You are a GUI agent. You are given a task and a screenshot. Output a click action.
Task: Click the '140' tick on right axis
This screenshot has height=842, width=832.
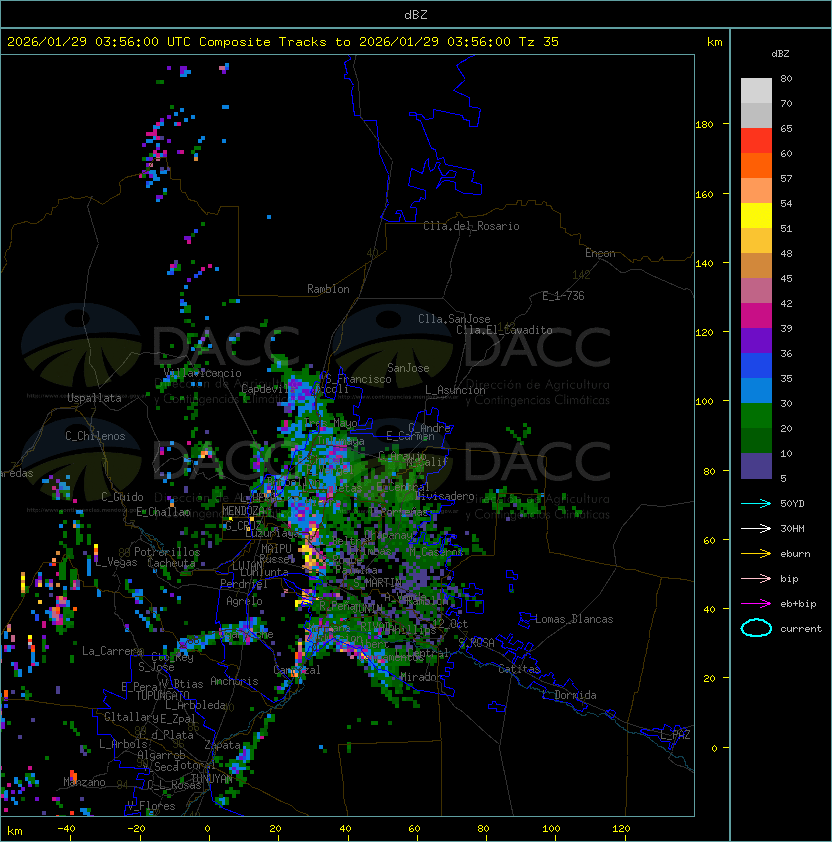click(x=704, y=264)
